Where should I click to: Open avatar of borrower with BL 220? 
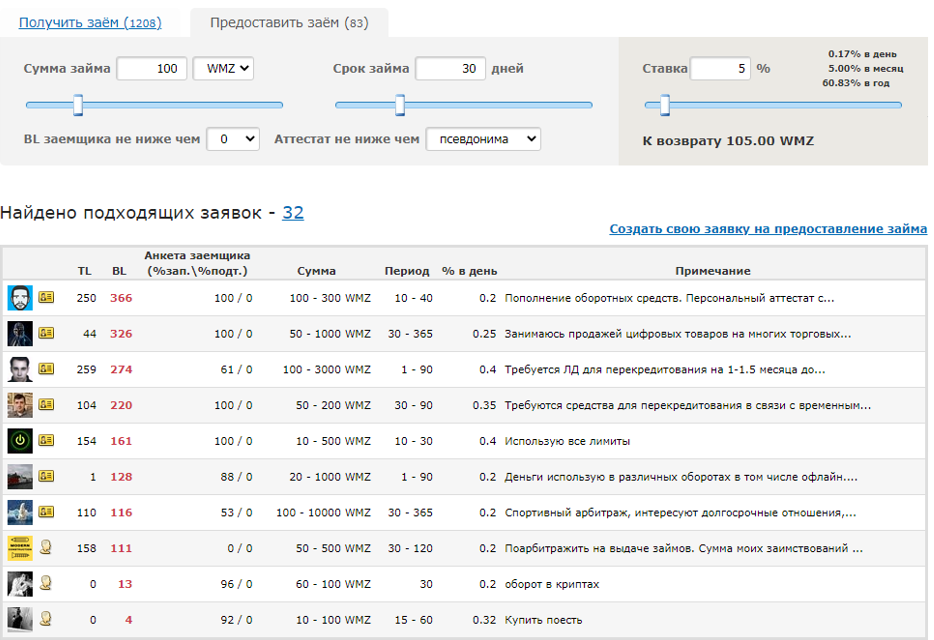tap(20, 405)
